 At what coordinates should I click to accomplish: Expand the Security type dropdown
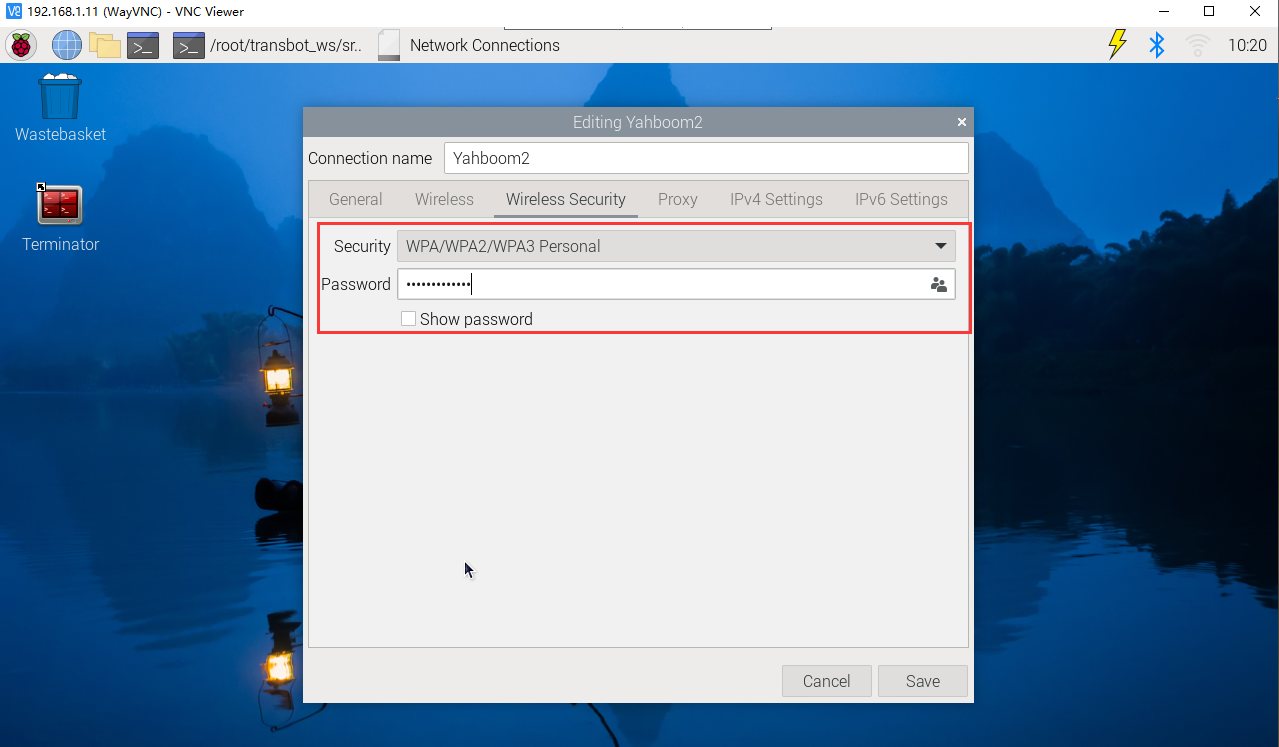click(x=676, y=246)
